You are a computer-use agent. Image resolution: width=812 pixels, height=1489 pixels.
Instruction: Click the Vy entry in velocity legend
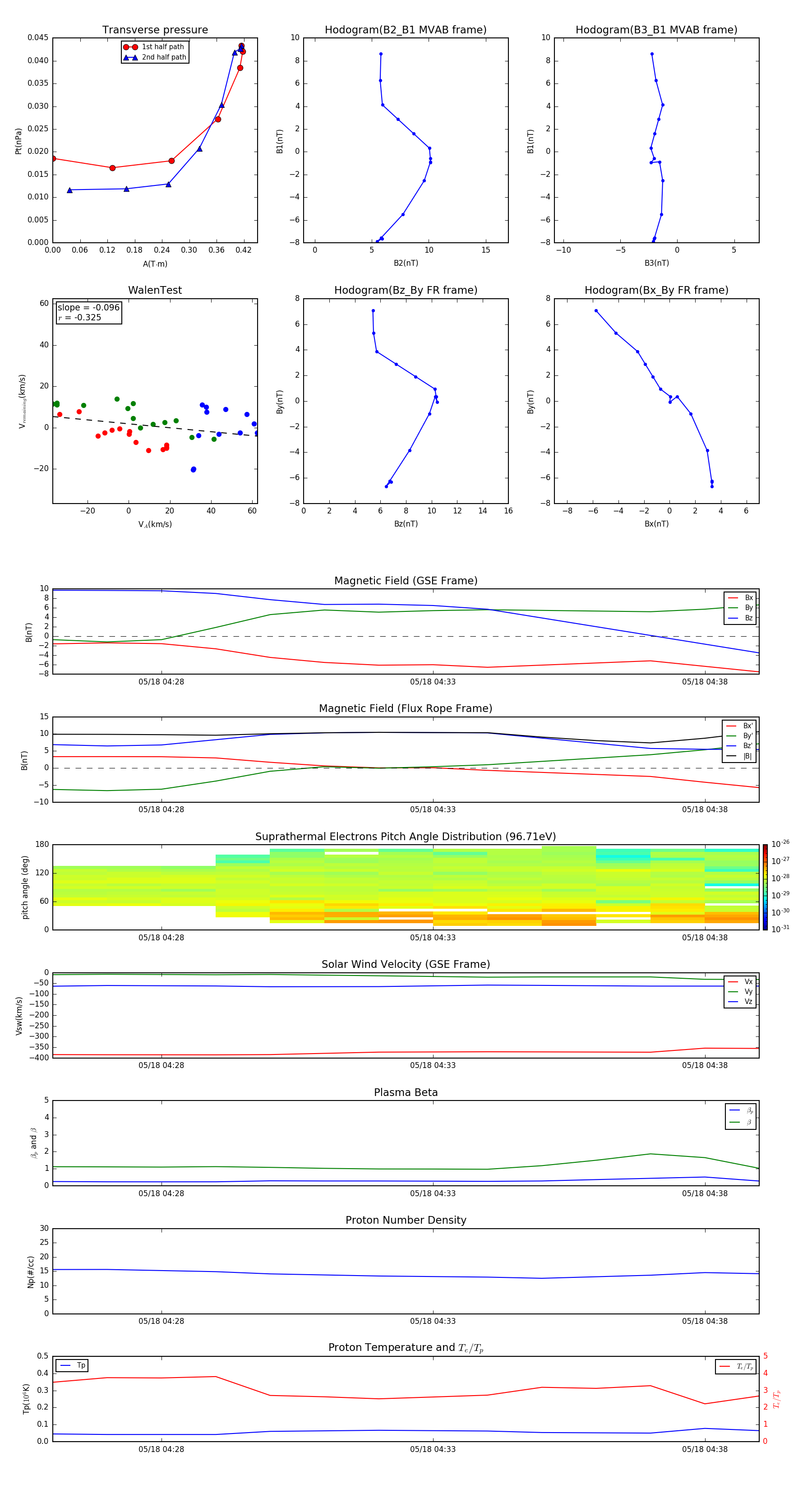740,992
